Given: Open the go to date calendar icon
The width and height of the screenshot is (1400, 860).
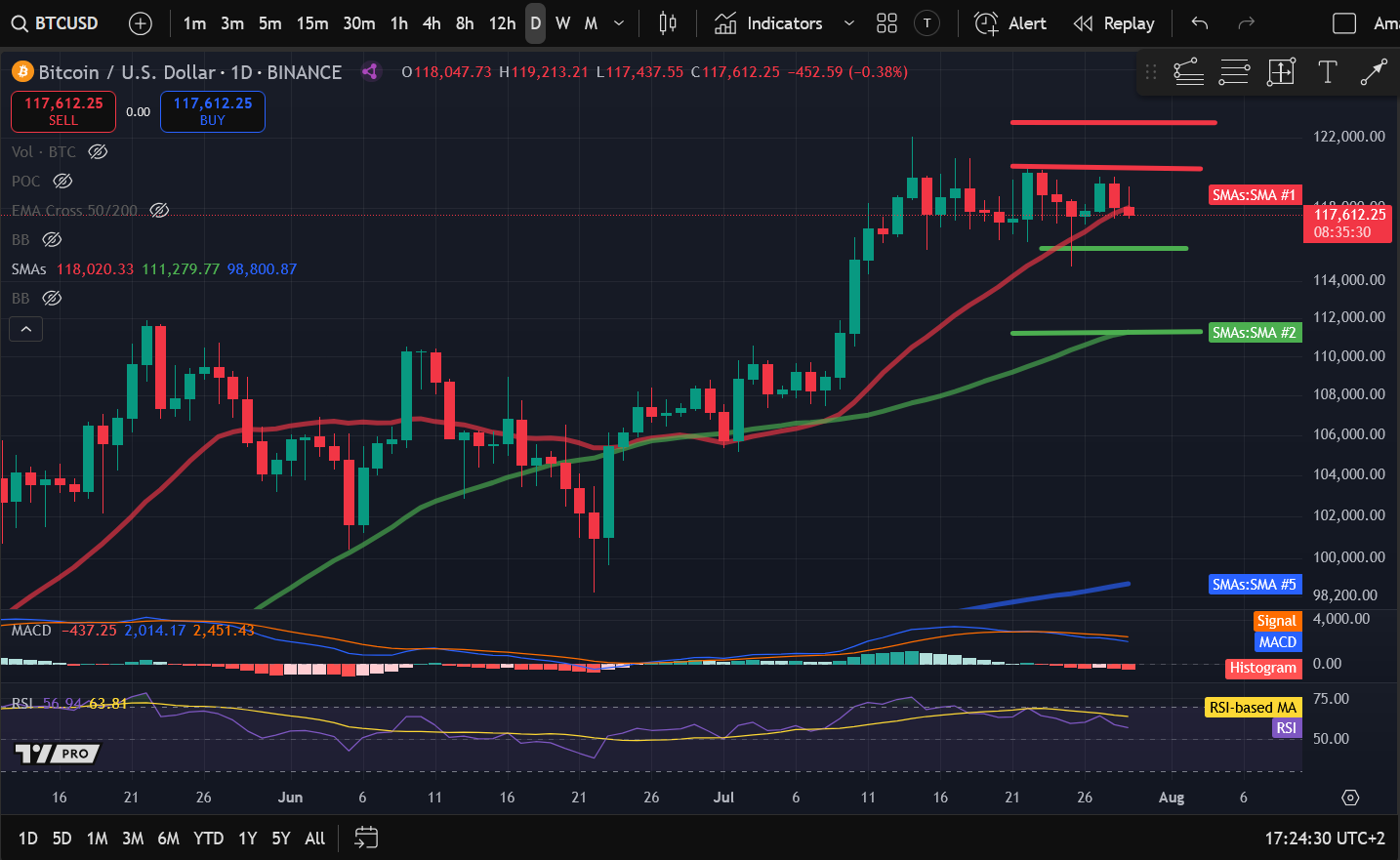Looking at the screenshot, I should pyautogui.click(x=366, y=838).
